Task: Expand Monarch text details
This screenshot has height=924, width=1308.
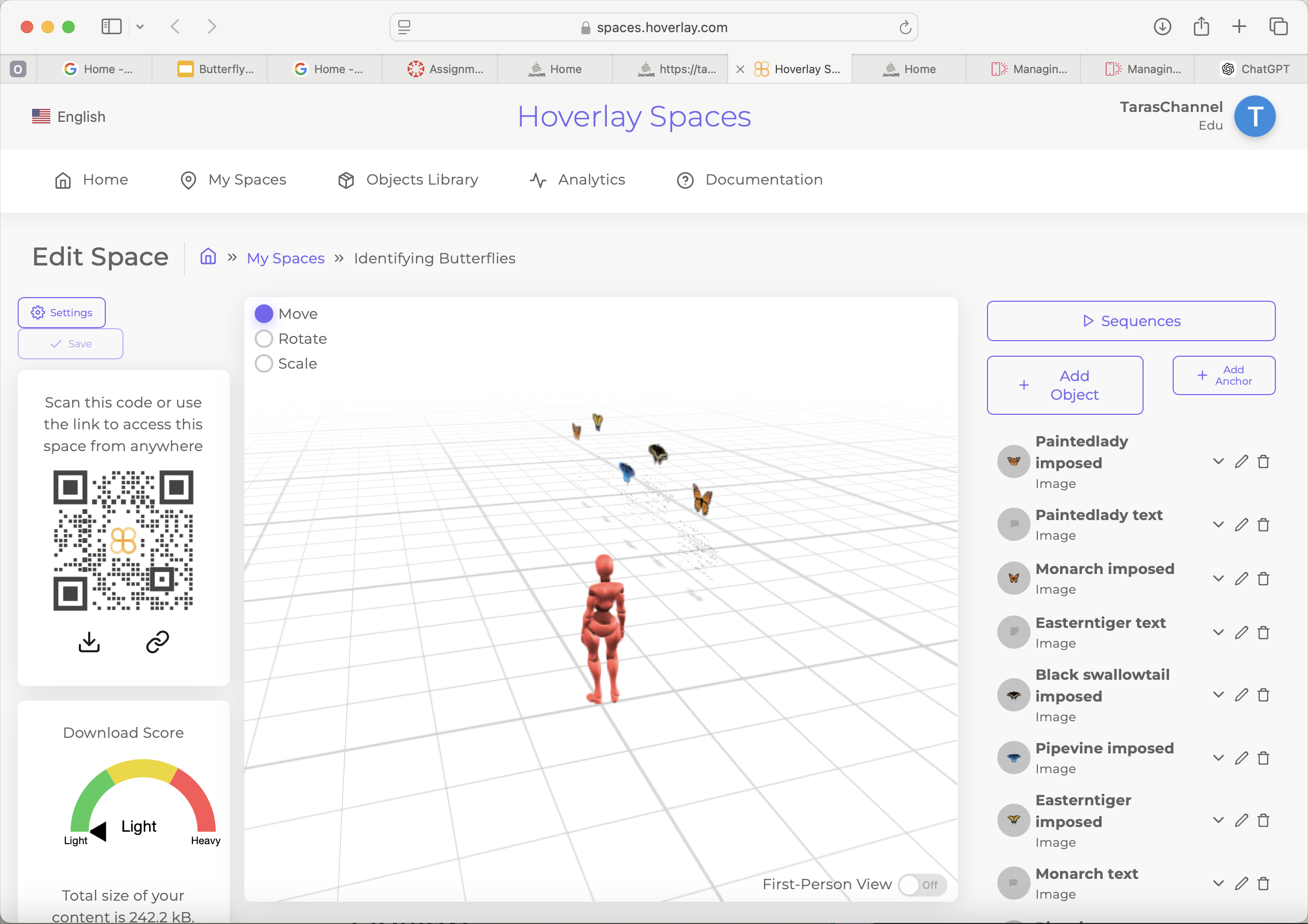Action: (x=1218, y=884)
